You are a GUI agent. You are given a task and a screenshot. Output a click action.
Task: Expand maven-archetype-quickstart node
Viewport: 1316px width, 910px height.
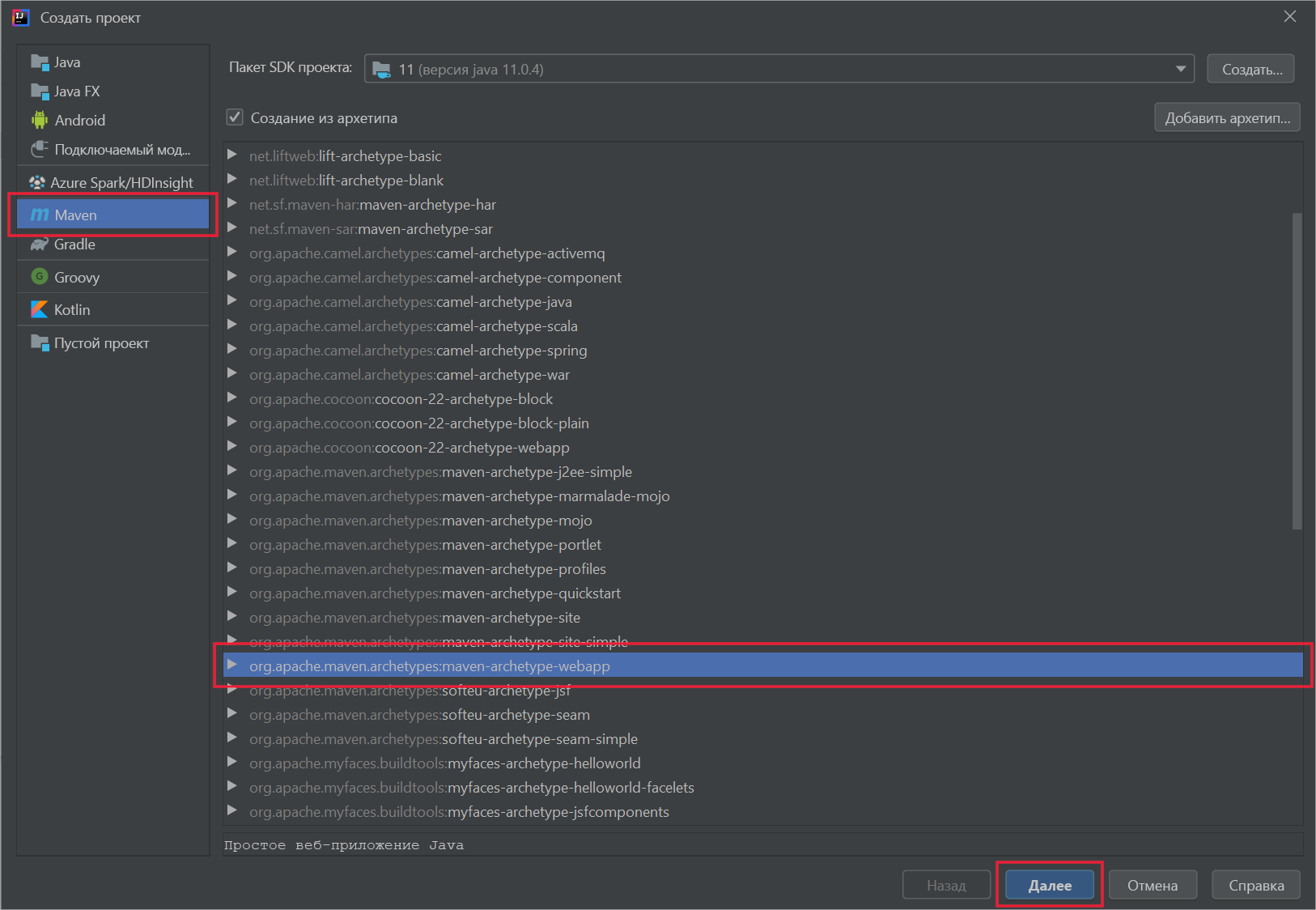click(232, 592)
